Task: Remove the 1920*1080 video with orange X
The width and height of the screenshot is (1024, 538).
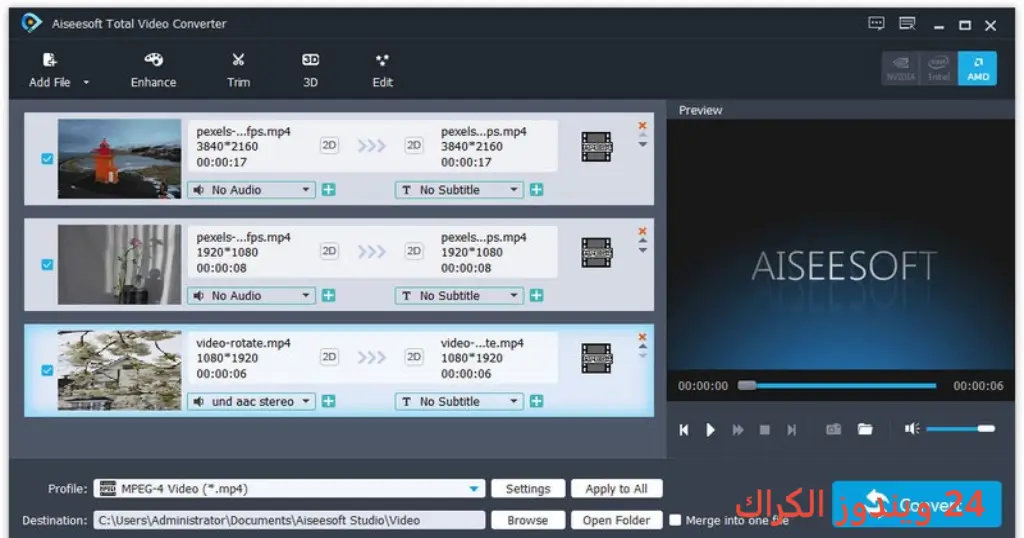Action: tap(642, 231)
